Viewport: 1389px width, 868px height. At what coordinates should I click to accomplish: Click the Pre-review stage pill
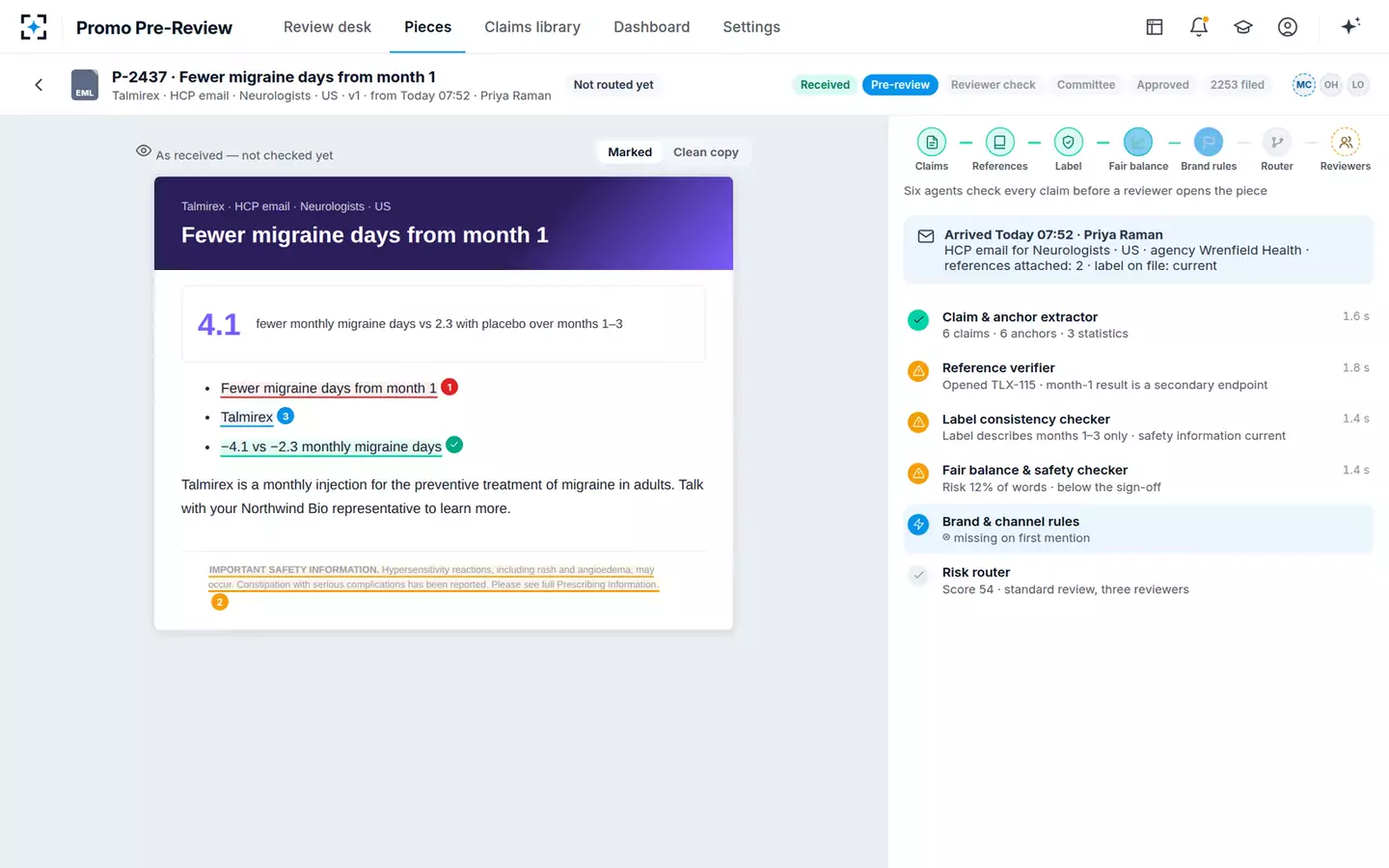click(x=900, y=85)
